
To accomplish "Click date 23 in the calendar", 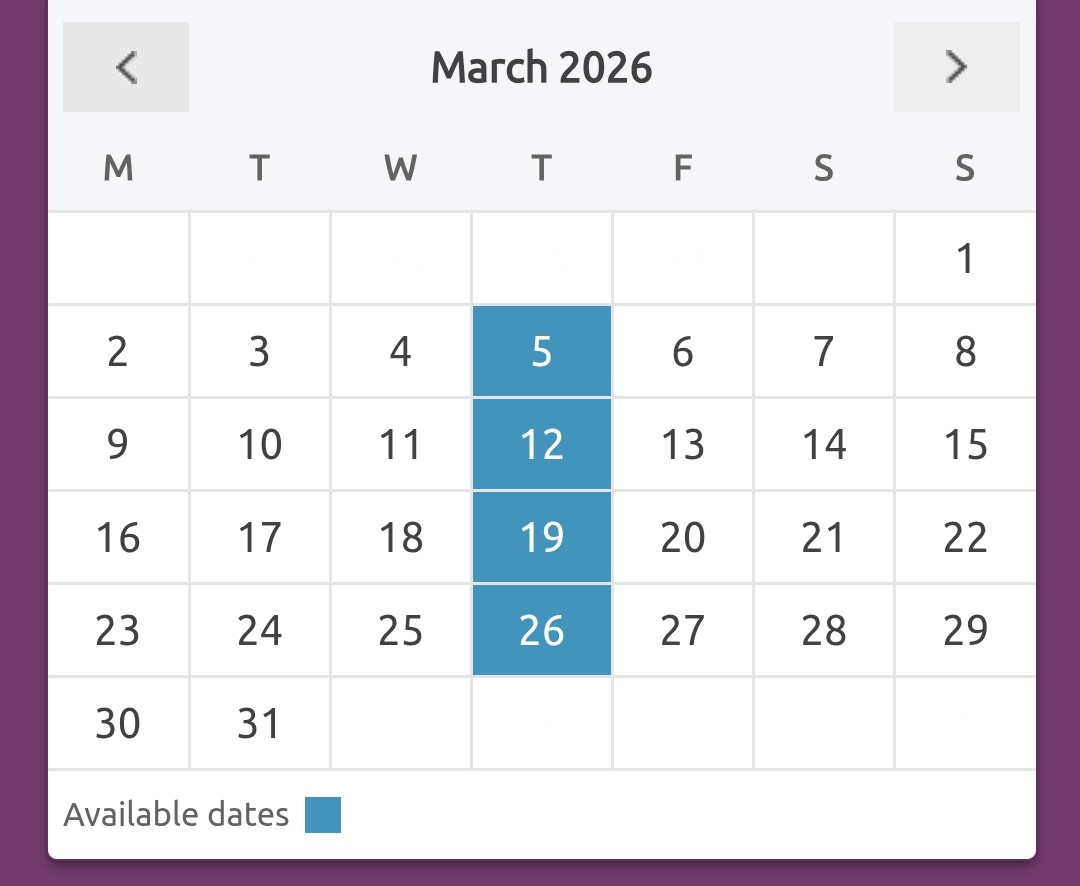I will [x=118, y=631].
